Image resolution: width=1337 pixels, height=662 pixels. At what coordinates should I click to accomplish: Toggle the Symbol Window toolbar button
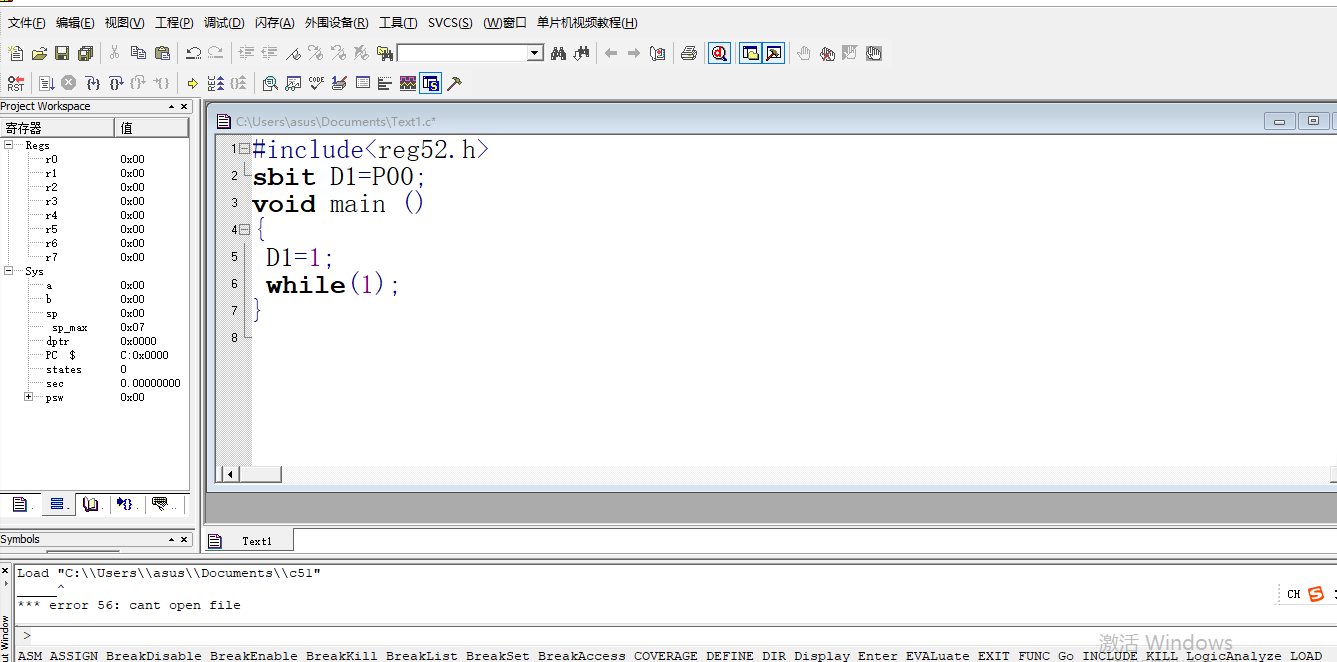point(431,84)
